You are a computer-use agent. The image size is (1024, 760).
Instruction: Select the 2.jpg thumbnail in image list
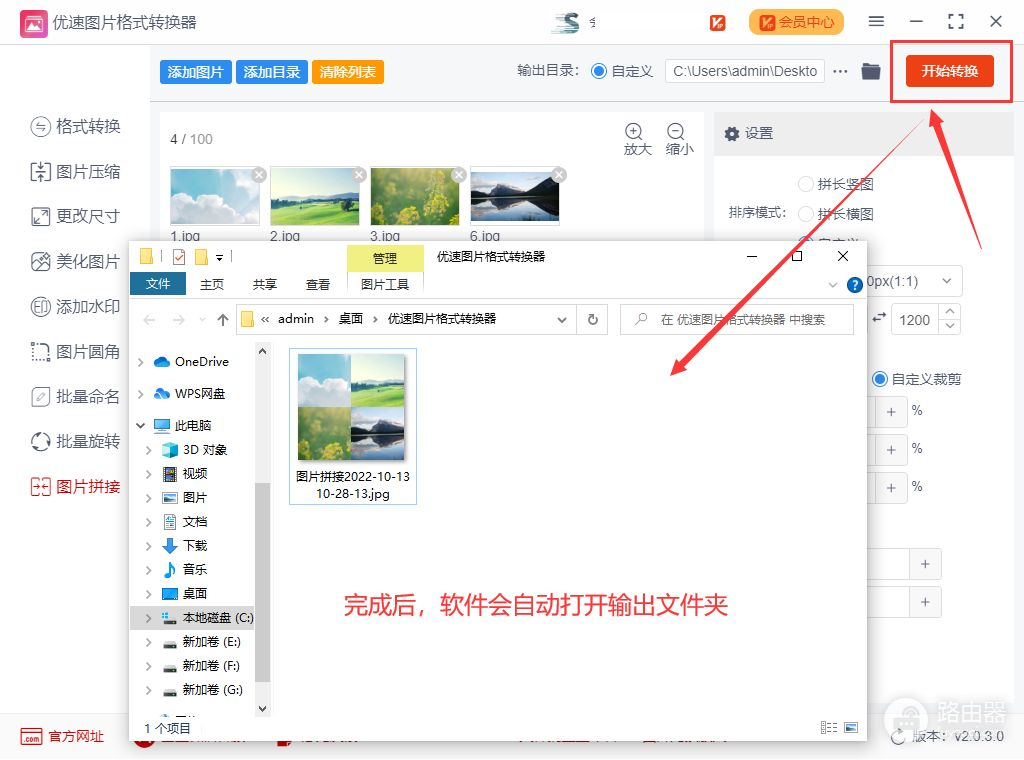tap(315, 197)
